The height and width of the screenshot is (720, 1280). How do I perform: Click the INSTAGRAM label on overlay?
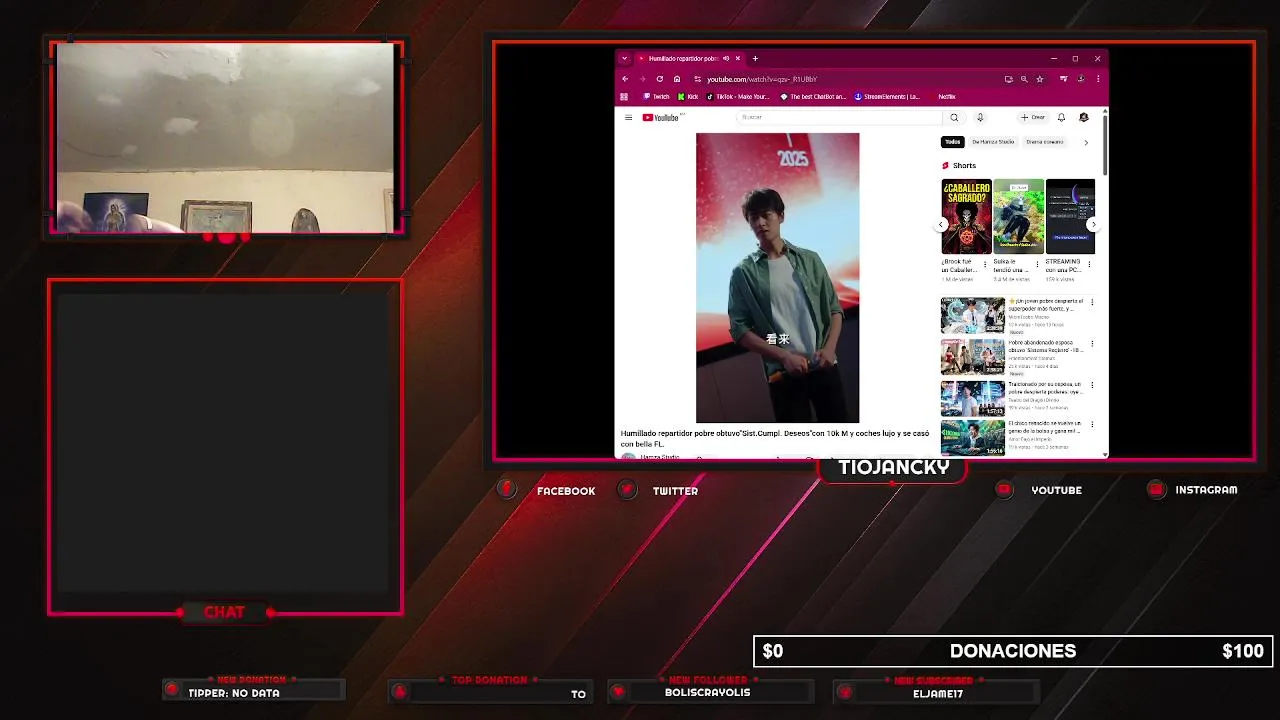coord(1206,490)
